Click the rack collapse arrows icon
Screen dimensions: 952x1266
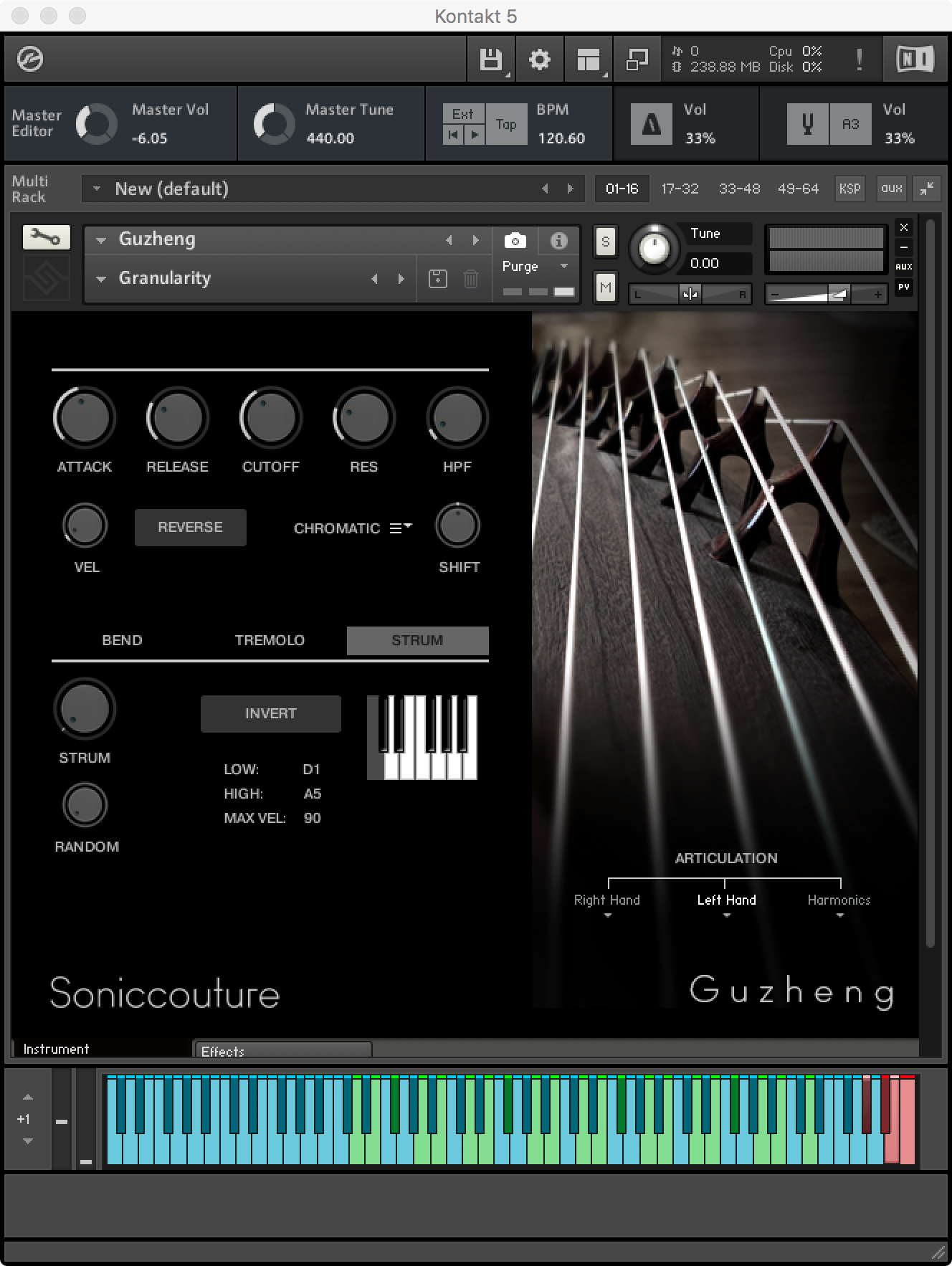point(927,189)
